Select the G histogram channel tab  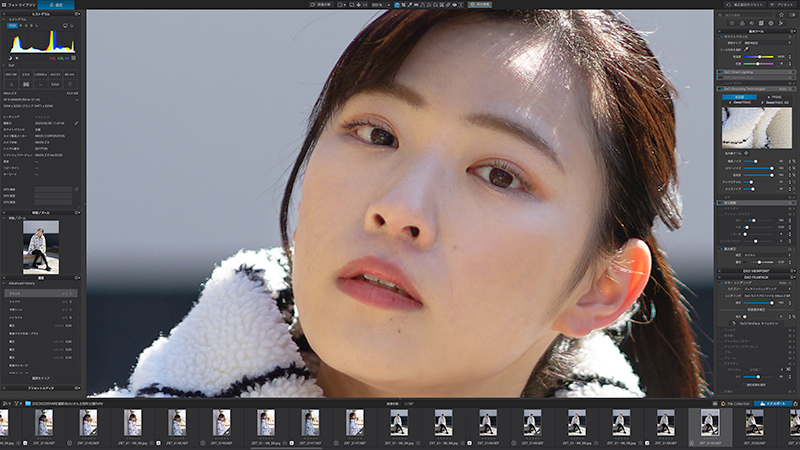tap(26, 26)
